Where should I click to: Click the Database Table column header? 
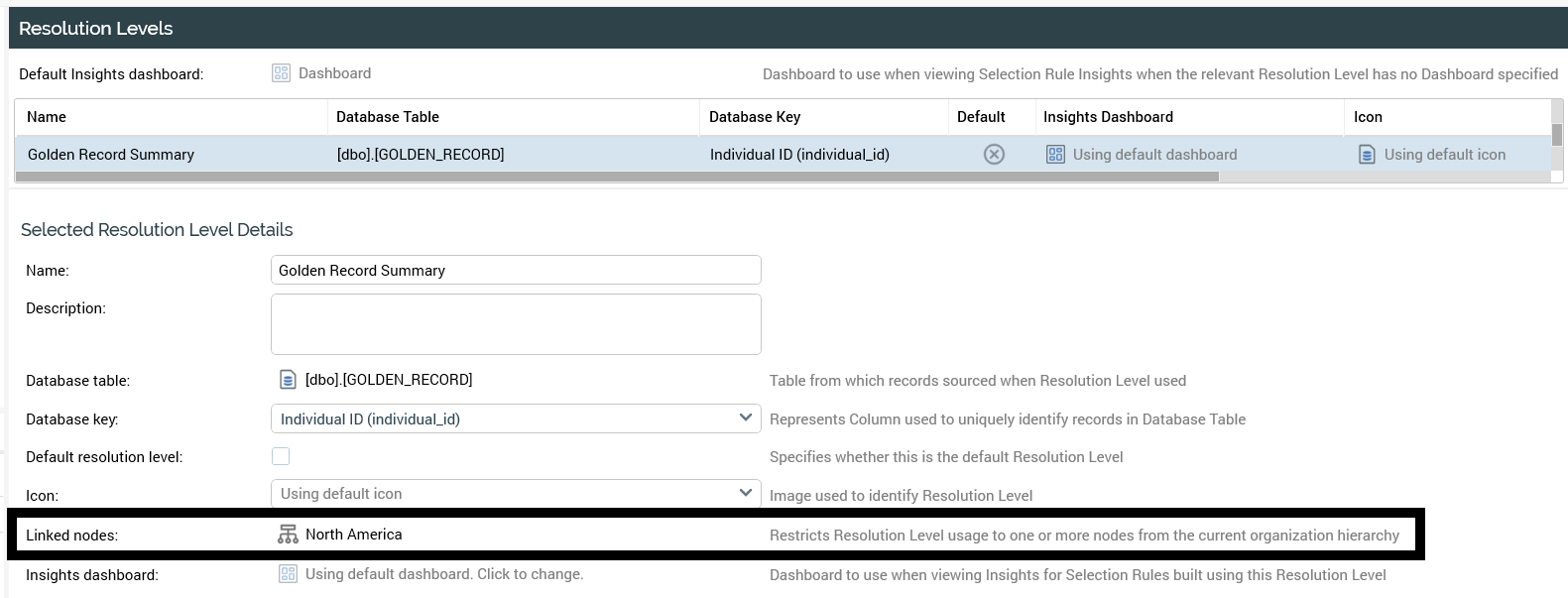coord(387,117)
